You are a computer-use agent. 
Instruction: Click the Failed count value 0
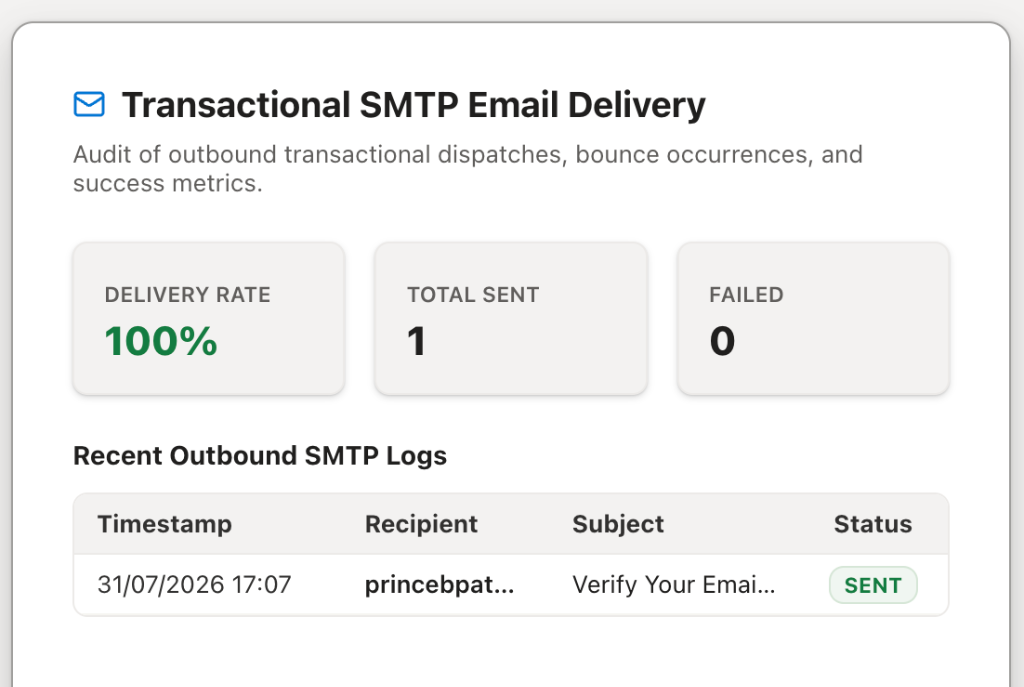(x=722, y=341)
